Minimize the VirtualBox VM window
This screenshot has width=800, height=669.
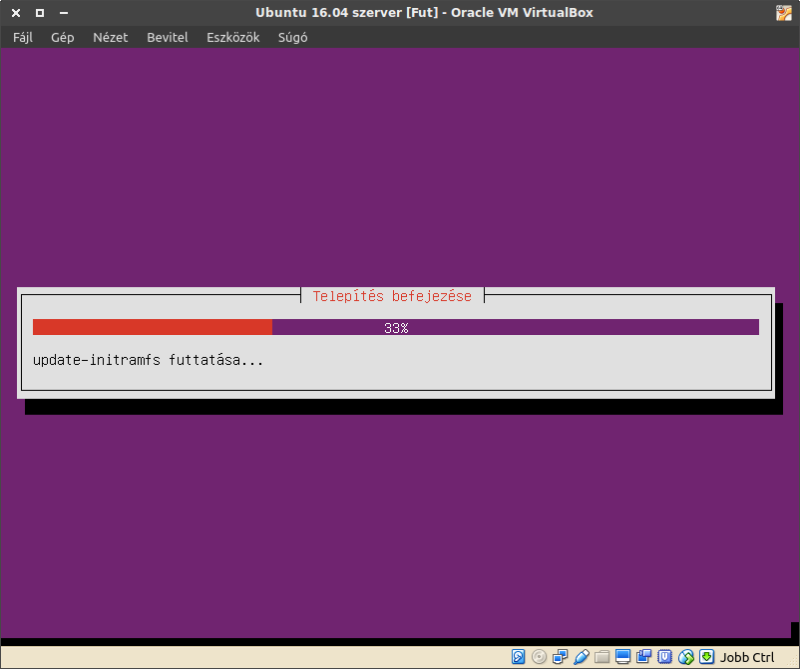(64, 13)
